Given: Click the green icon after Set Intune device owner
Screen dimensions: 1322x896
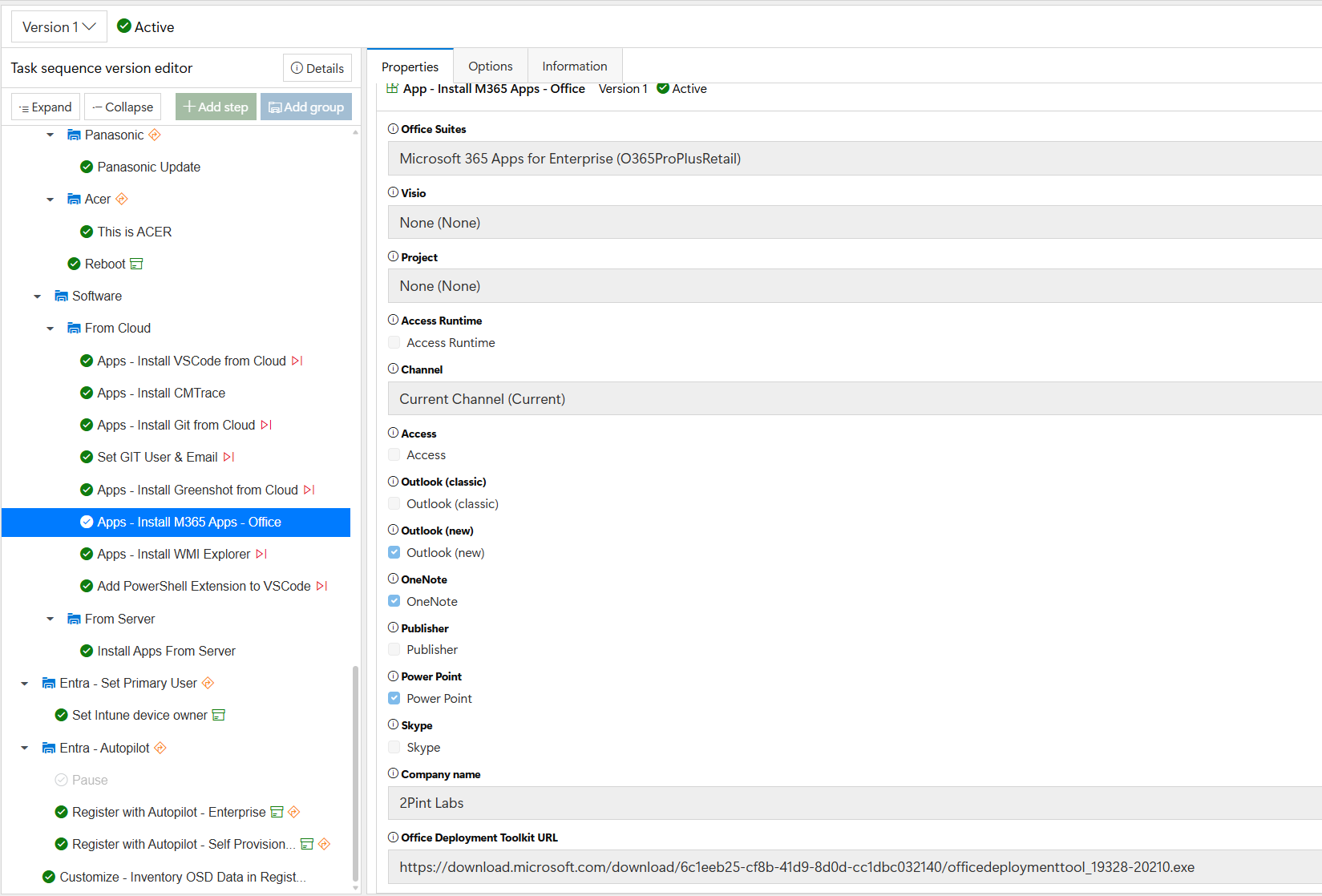Looking at the screenshot, I should pos(218,715).
